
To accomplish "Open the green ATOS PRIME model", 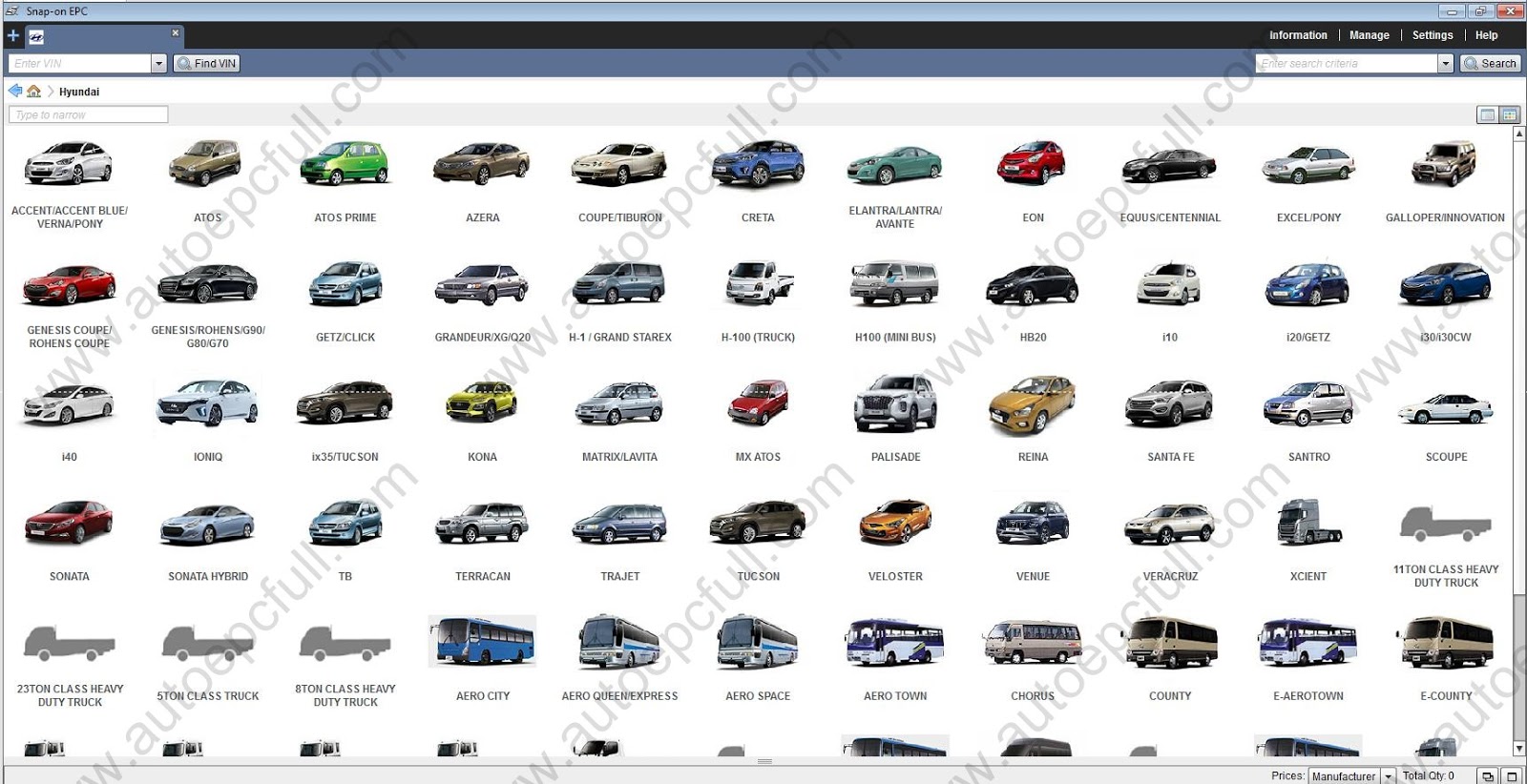I will click(345, 181).
